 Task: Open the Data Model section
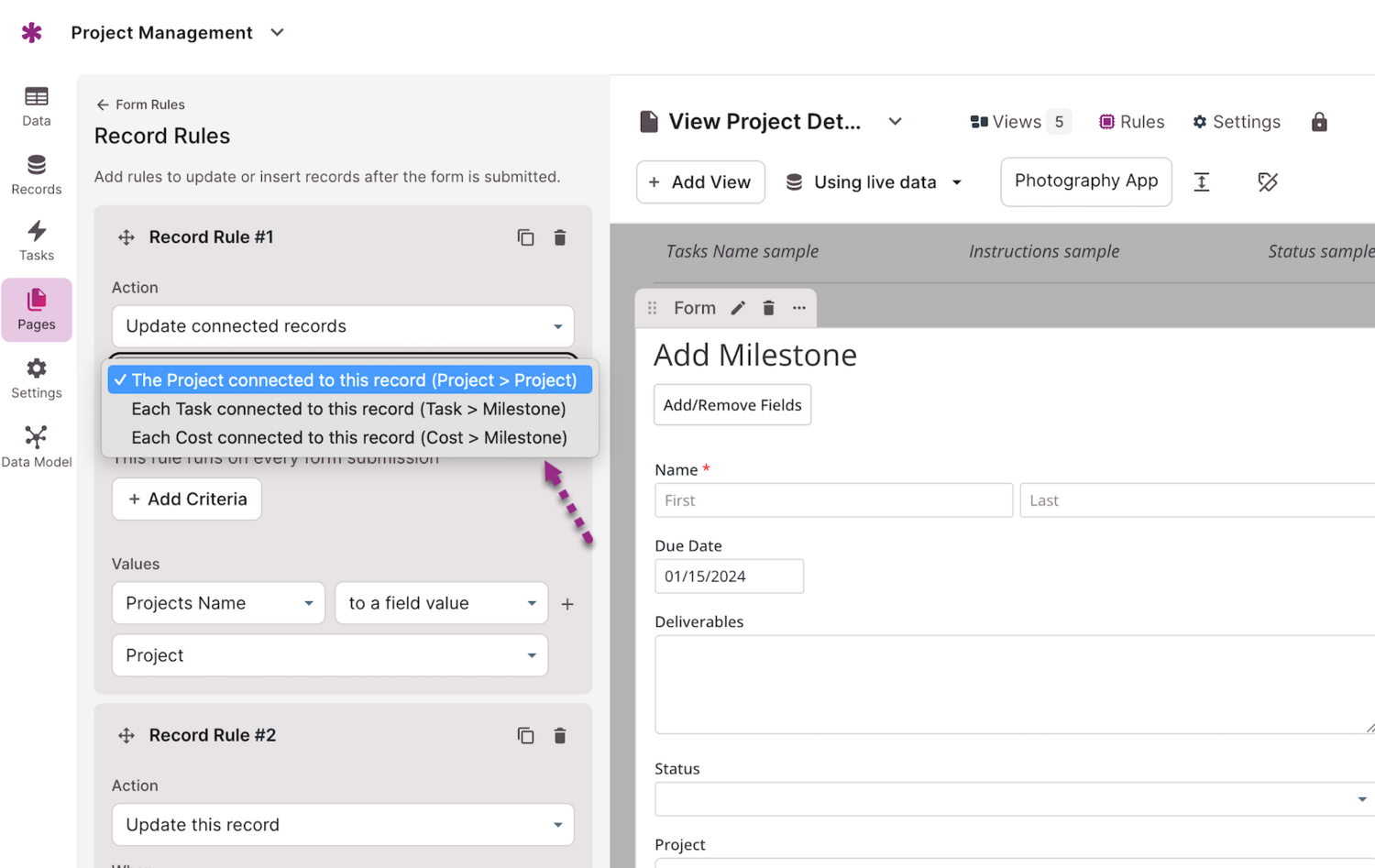pos(37,446)
